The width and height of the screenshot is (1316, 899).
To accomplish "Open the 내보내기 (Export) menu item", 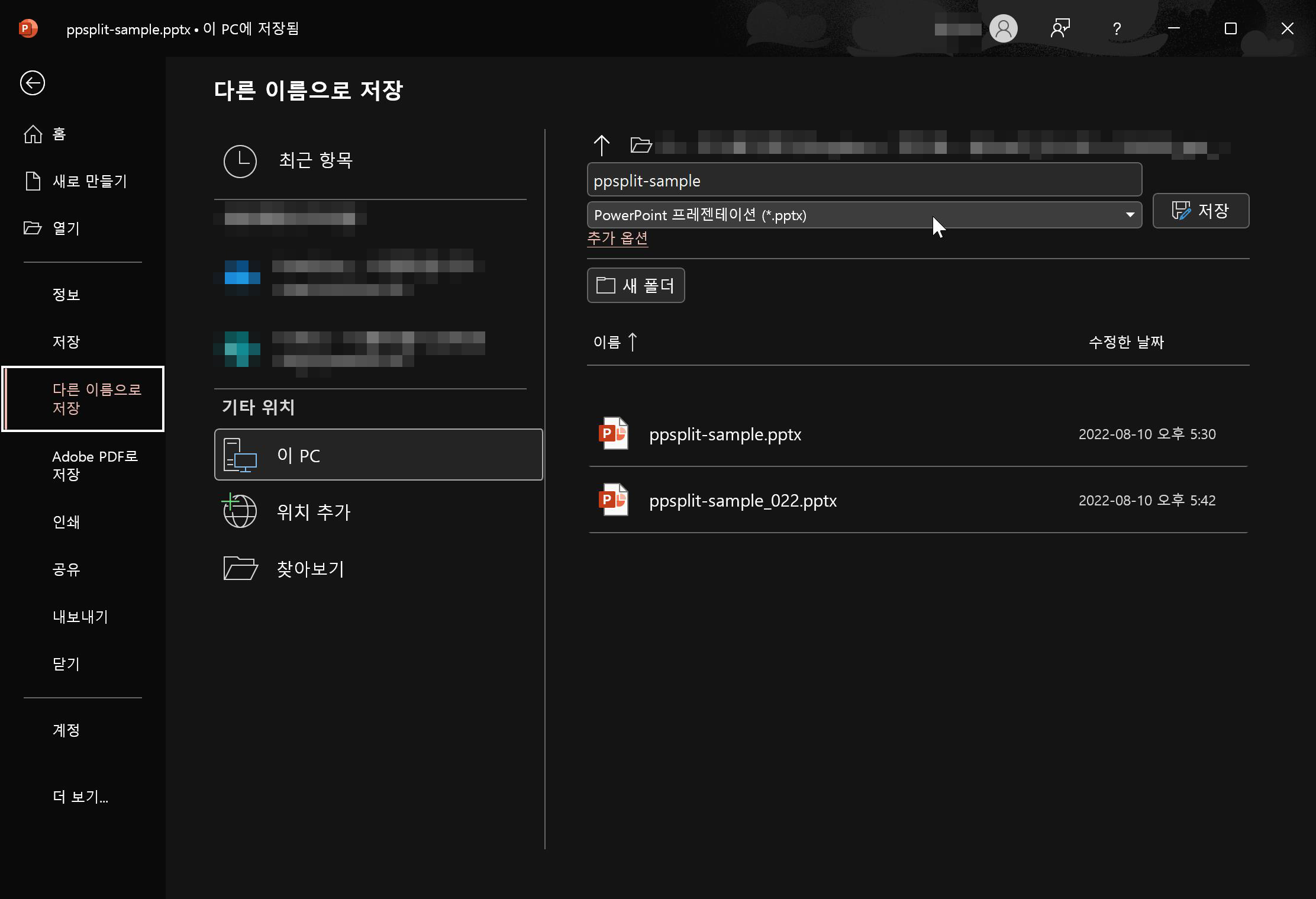I will [x=80, y=617].
